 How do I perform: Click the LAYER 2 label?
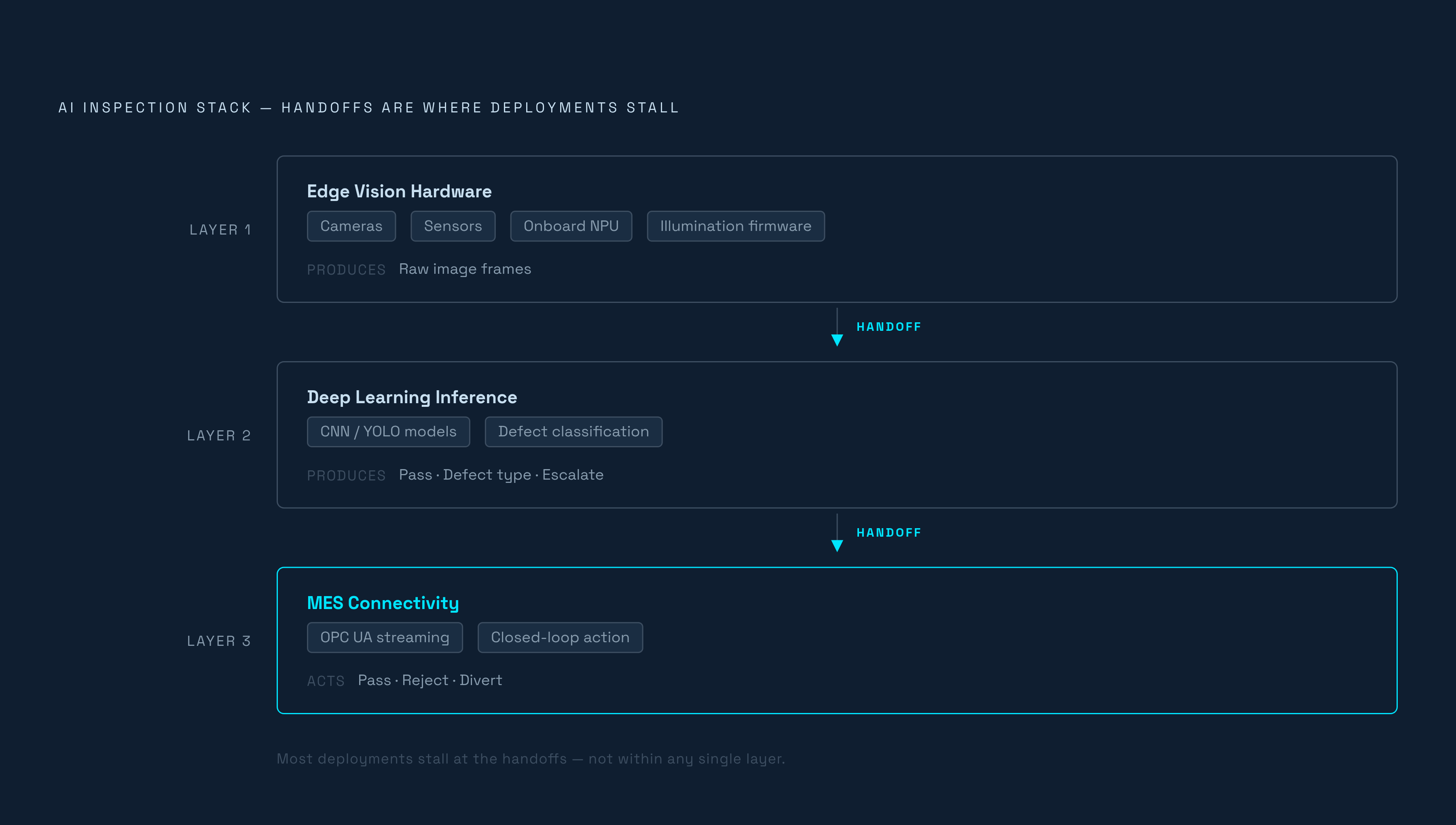coord(219,435)
